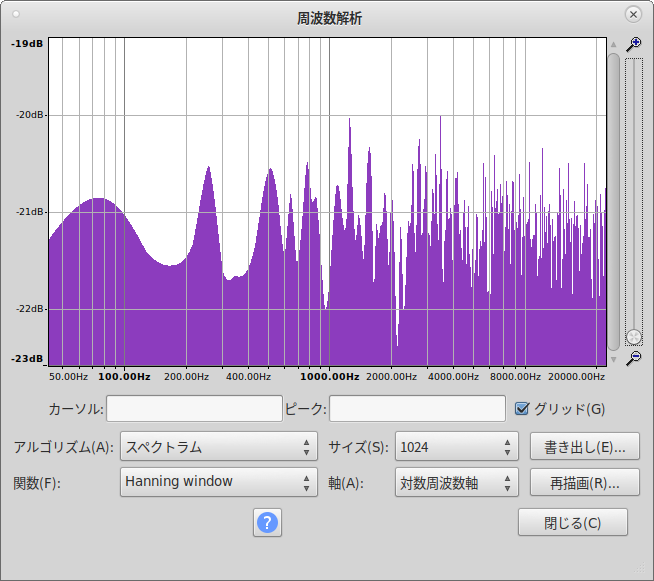
Task: Click the purple spectrum plot near 1000.00Hz
Action: pos(330,330)
